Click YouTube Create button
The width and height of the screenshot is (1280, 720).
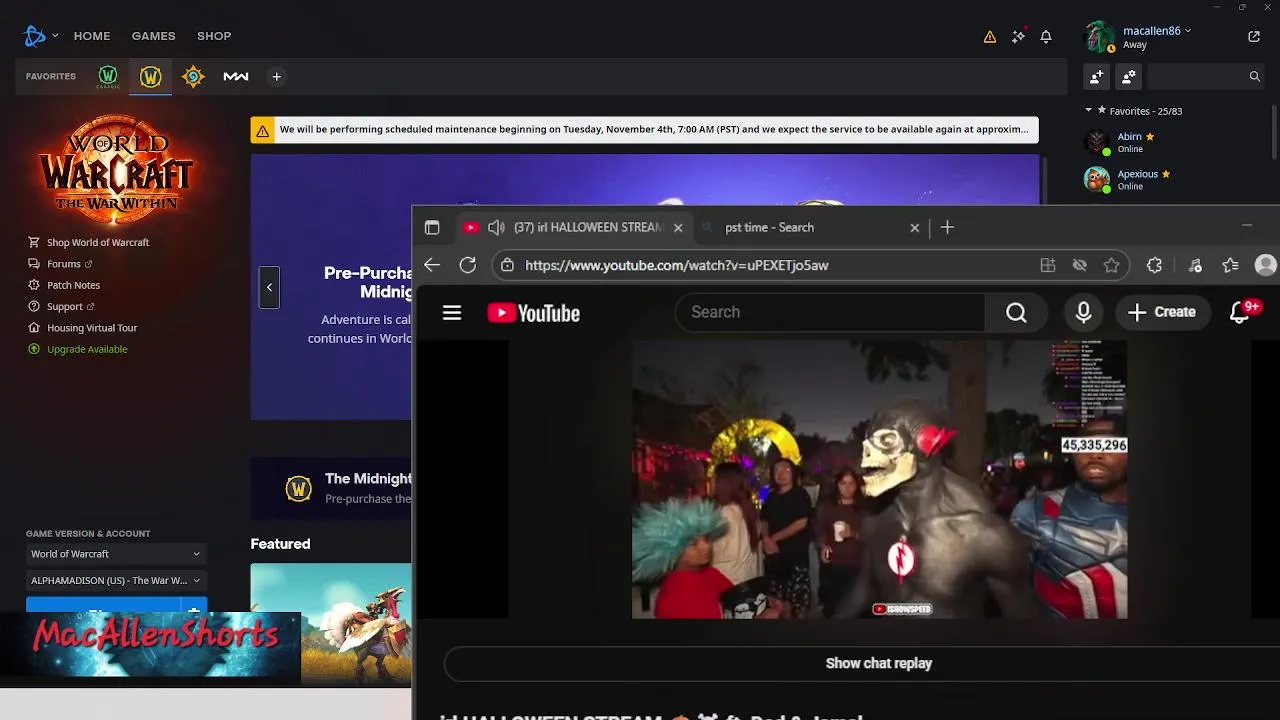pyautogui.click(x=1161, y=313)
